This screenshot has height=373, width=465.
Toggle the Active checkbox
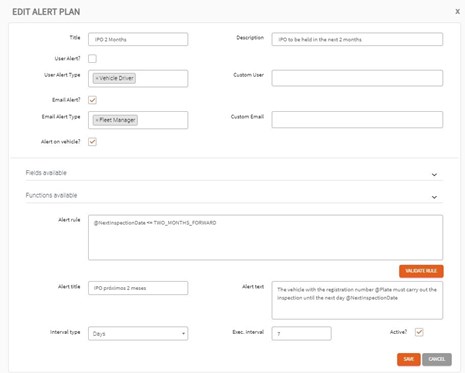point(419,332)
